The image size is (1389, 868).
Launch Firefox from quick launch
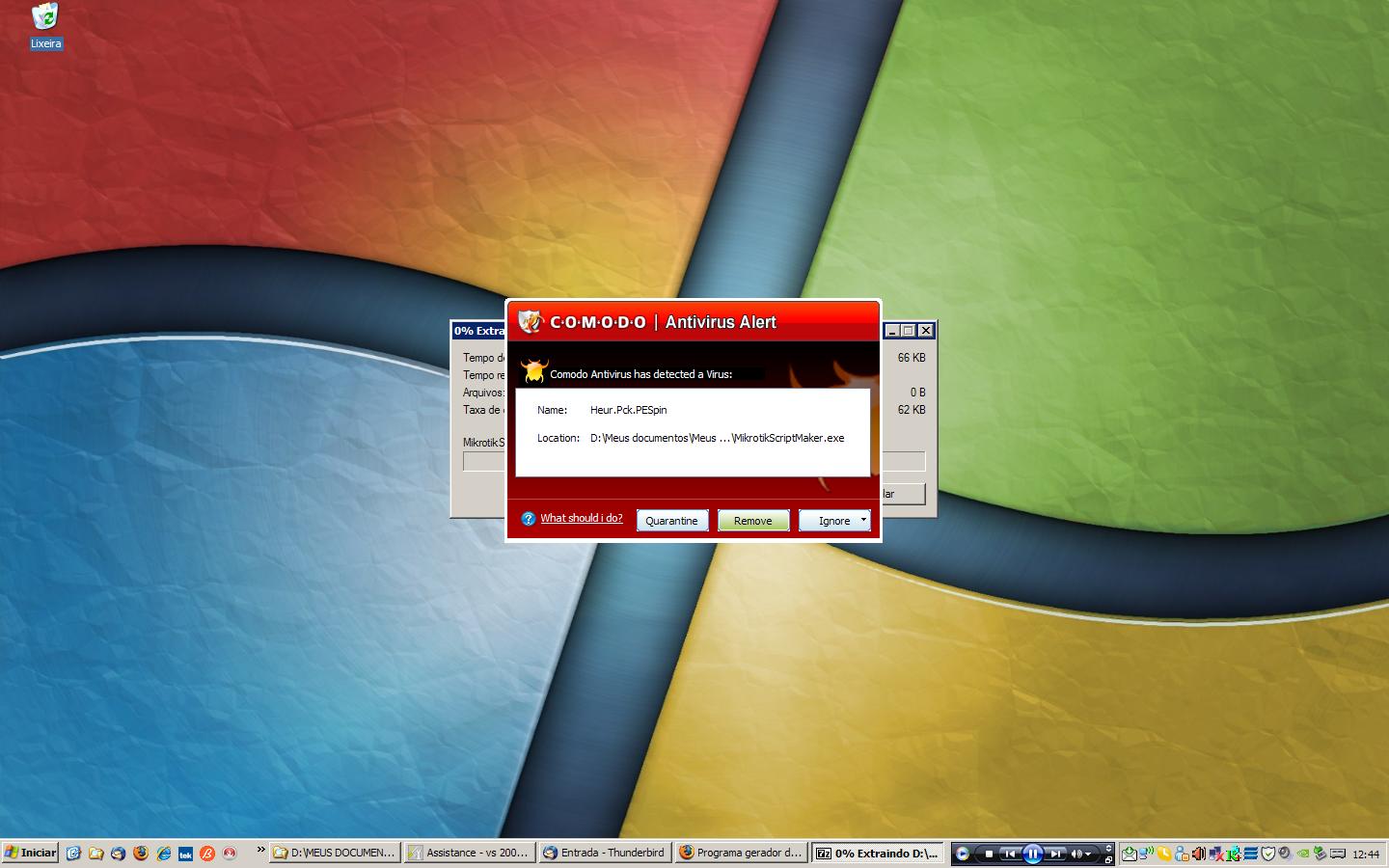(x=141, y=854)
